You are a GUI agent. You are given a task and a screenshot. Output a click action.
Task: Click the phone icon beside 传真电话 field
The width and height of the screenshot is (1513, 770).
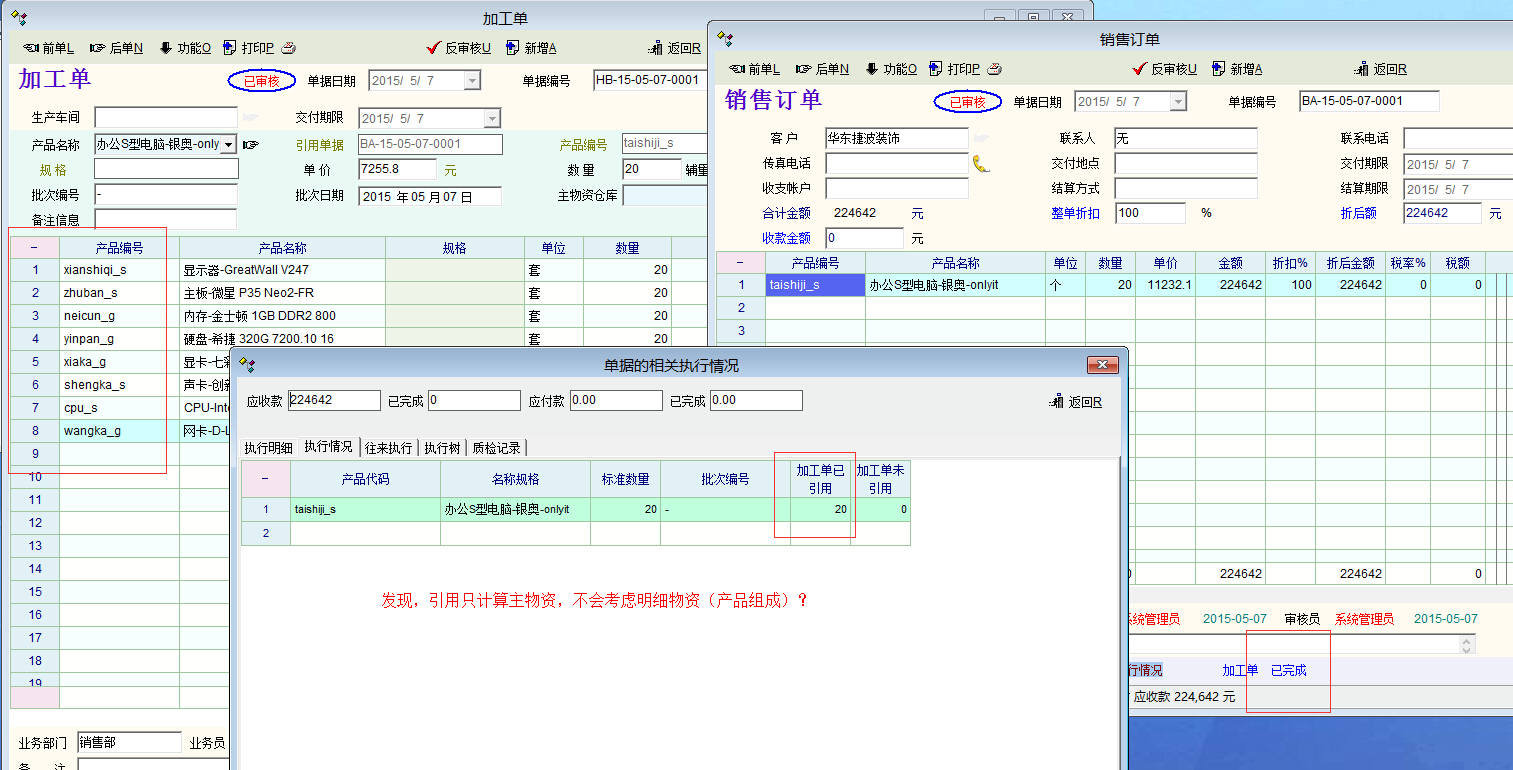(981, 163)
